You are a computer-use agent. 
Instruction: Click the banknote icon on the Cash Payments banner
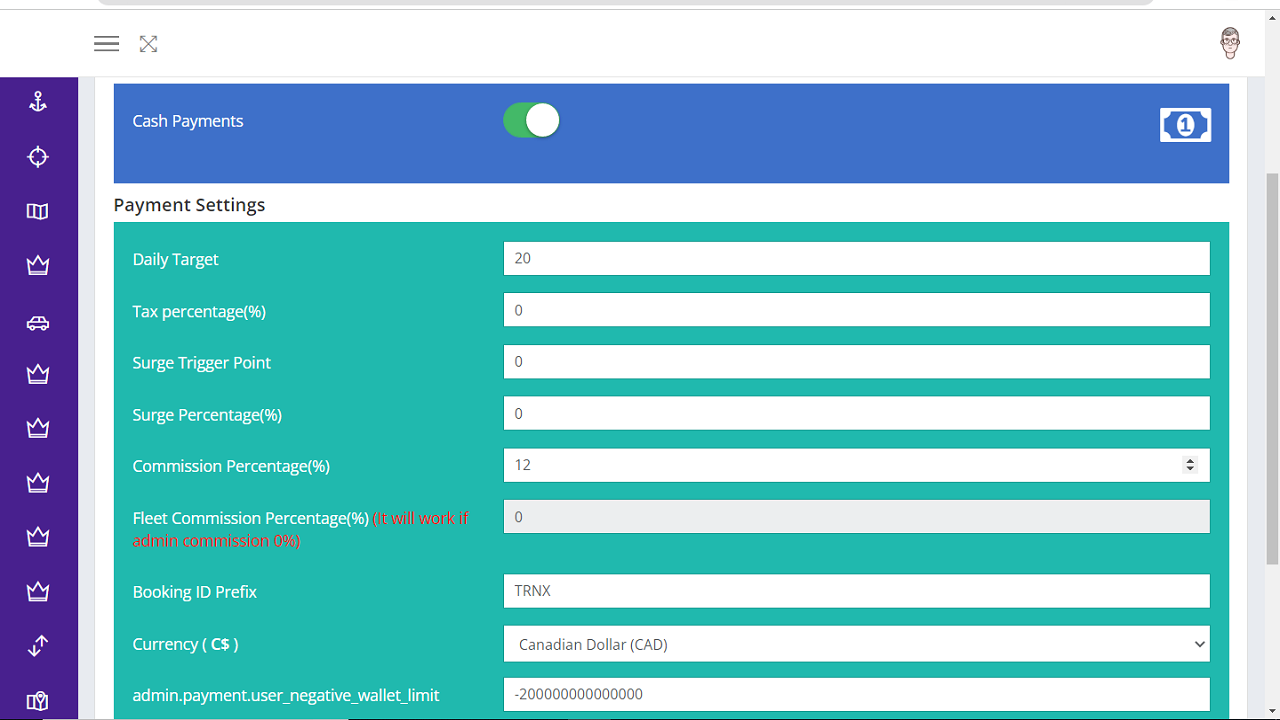[1185, 124]
